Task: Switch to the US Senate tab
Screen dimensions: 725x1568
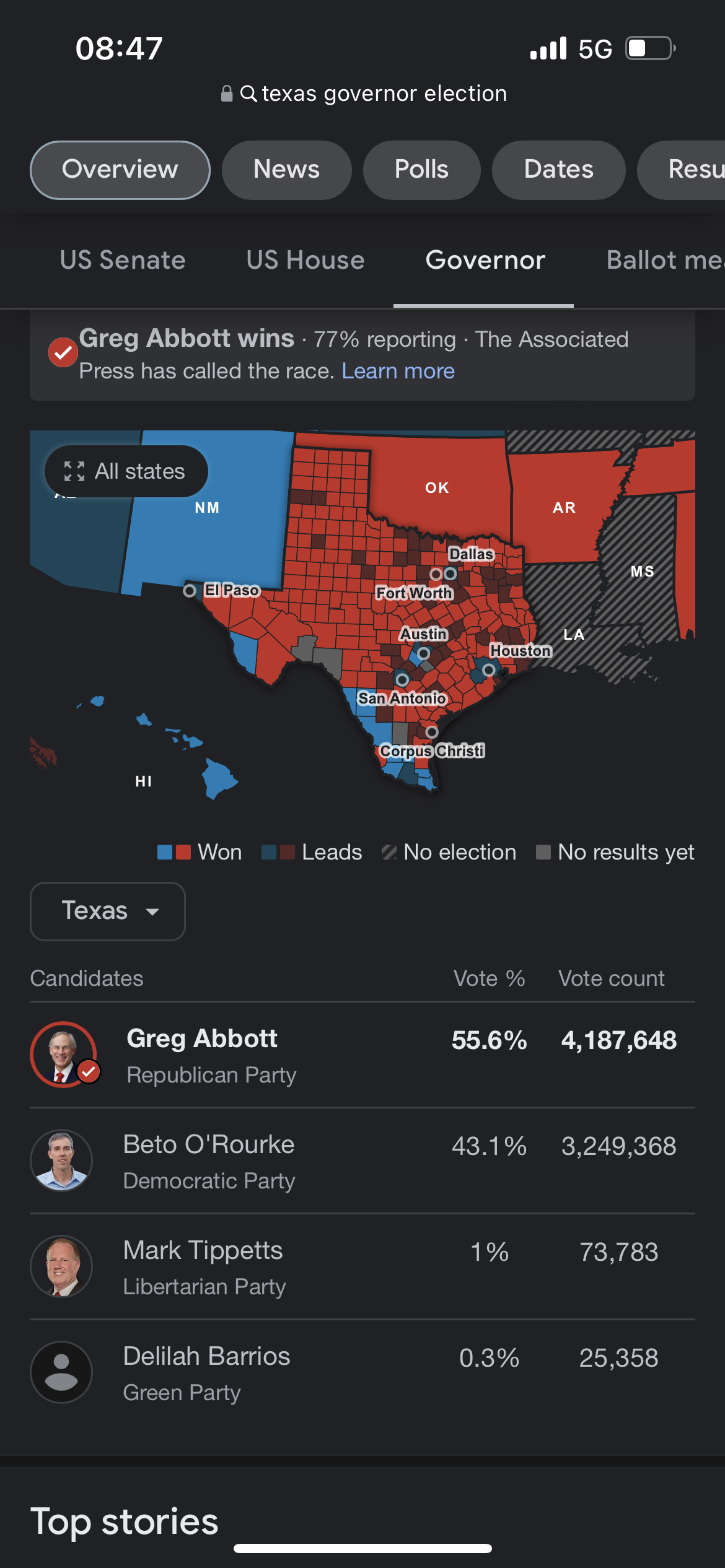Action: tap(123, 260)
